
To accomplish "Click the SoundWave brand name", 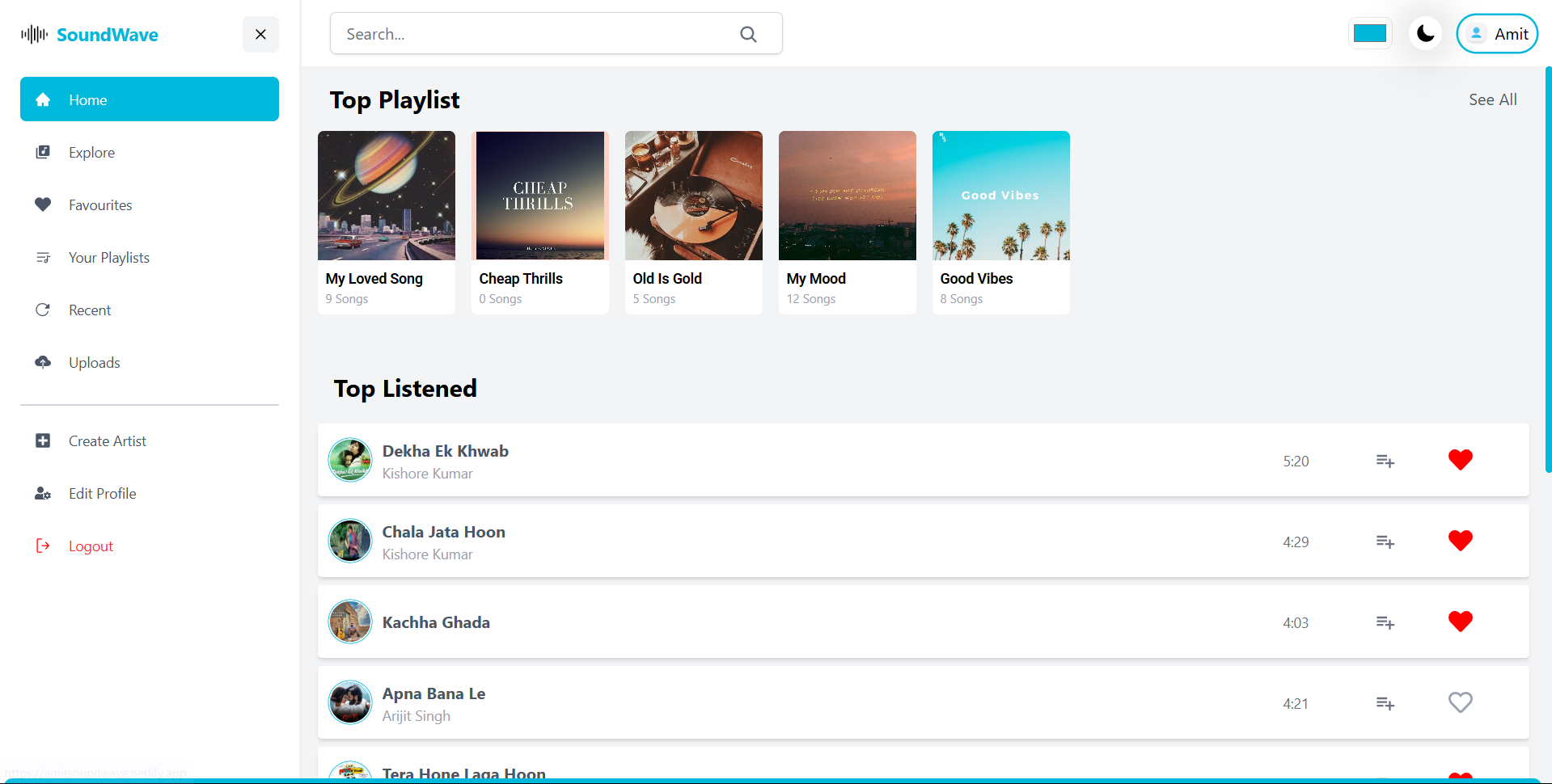I will pyautogui.click(x=108, y=35).
